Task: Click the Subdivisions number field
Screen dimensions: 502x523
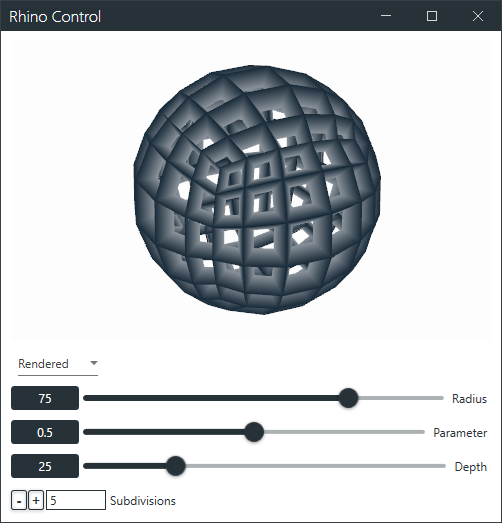Action: 76,500
